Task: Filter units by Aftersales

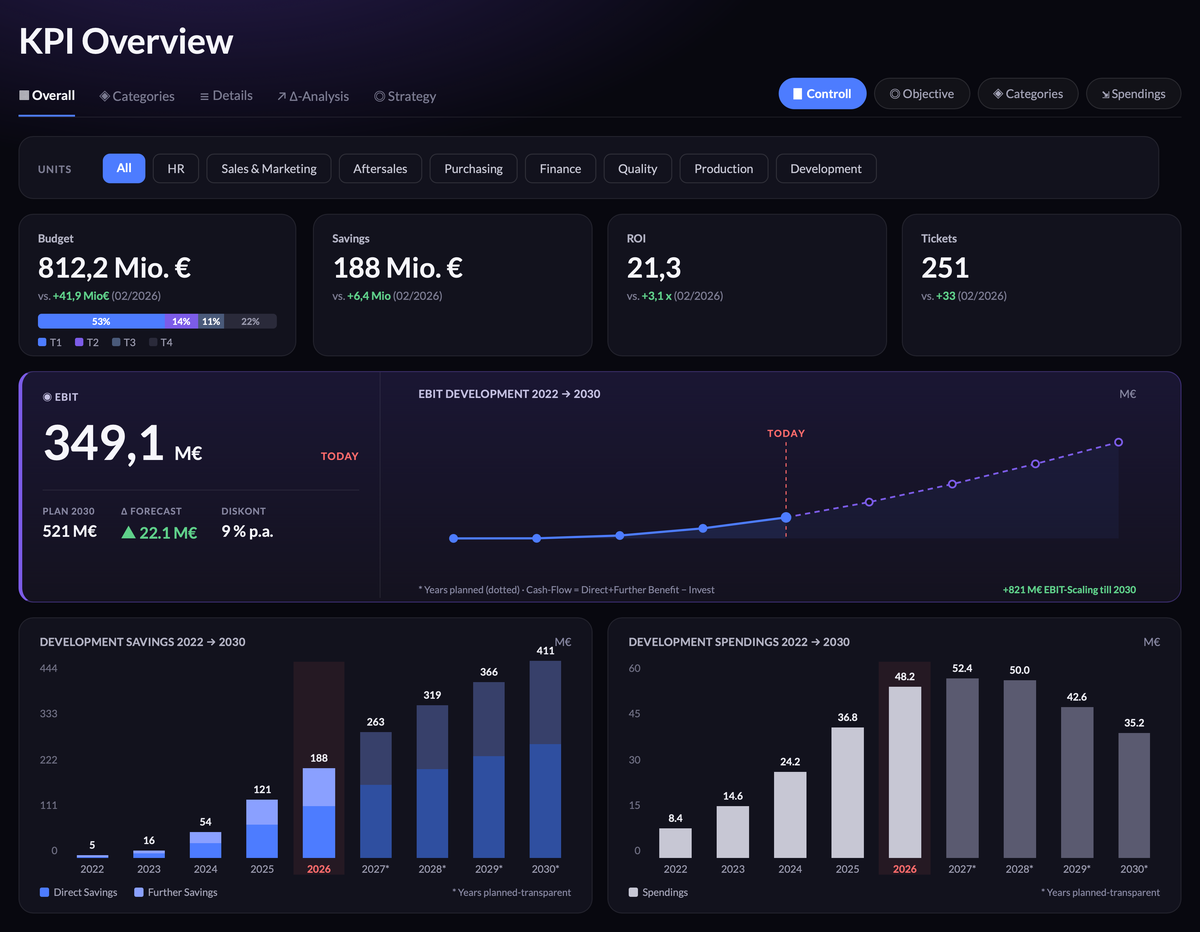Action: [x=380, y=168]
